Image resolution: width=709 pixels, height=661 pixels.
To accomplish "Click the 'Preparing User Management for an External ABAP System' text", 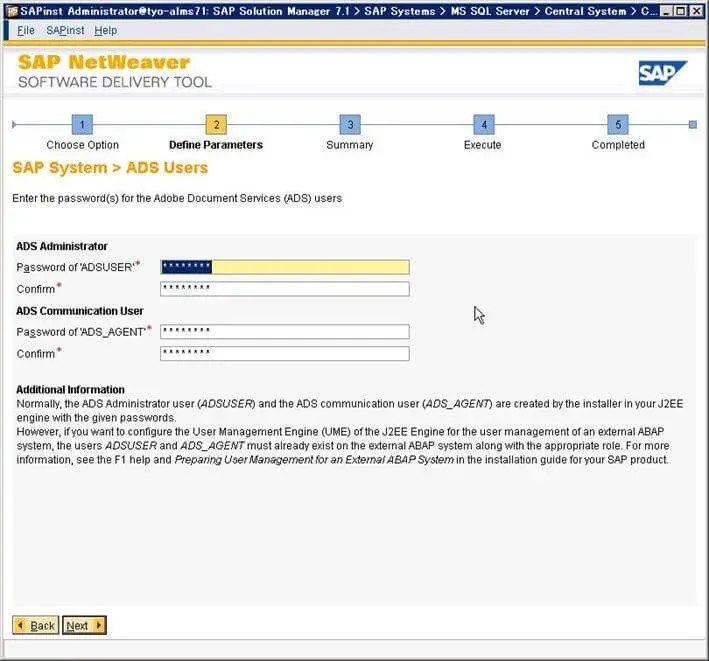I will [x=314, y=460].
